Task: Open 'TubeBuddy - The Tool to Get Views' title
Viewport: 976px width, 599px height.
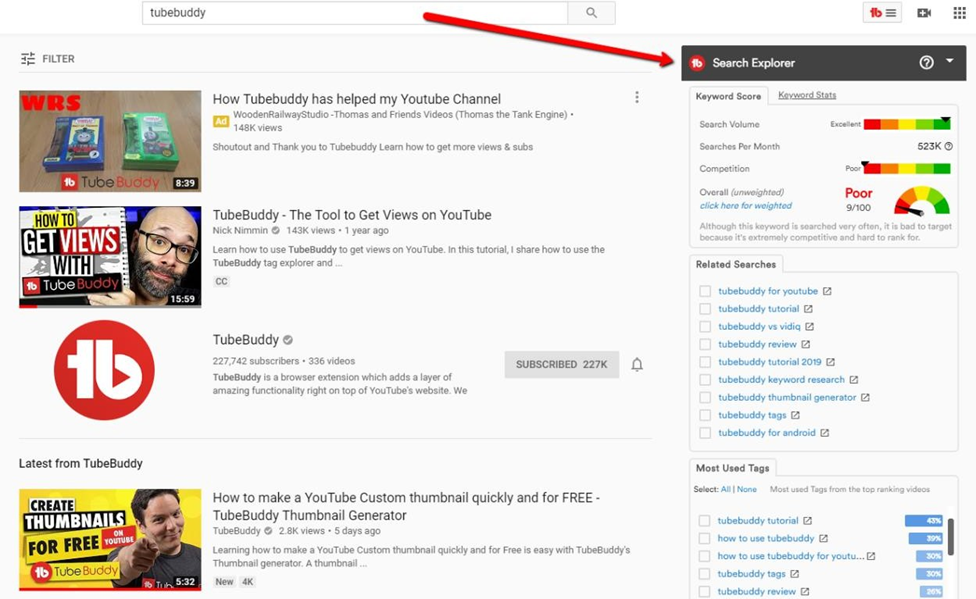Action: (x=352, y=215)
